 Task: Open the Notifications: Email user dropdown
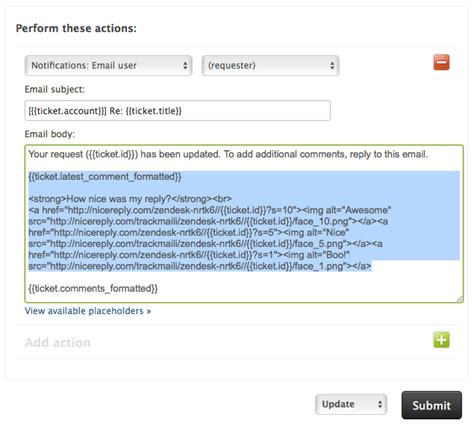[x=108, y=65]
